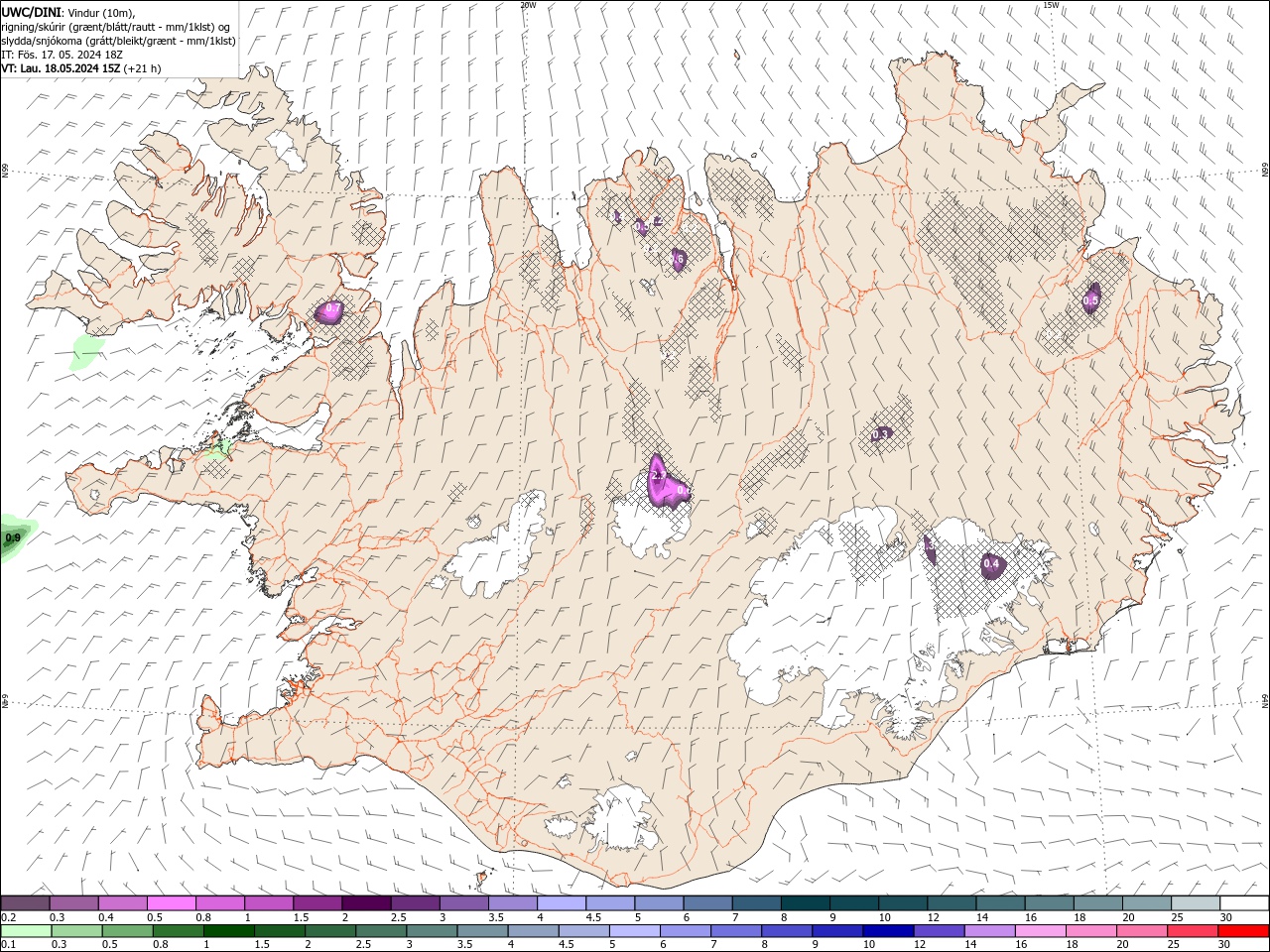Select the snow legend swatch between 8 and 9
Screen dimensions: 1270x952
(805, 903)
